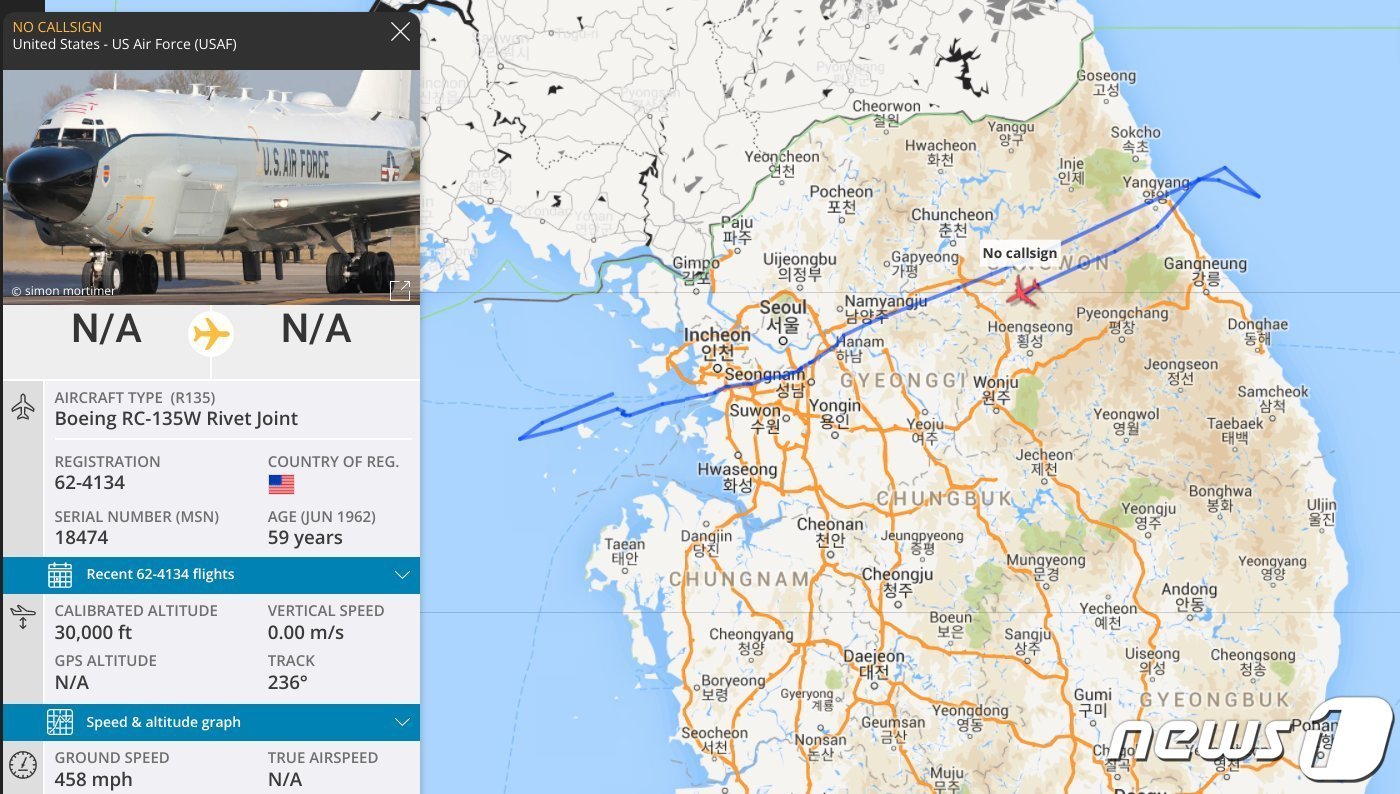Click the yellow airplane route icon
The image size is (1400, 794).
211,333
